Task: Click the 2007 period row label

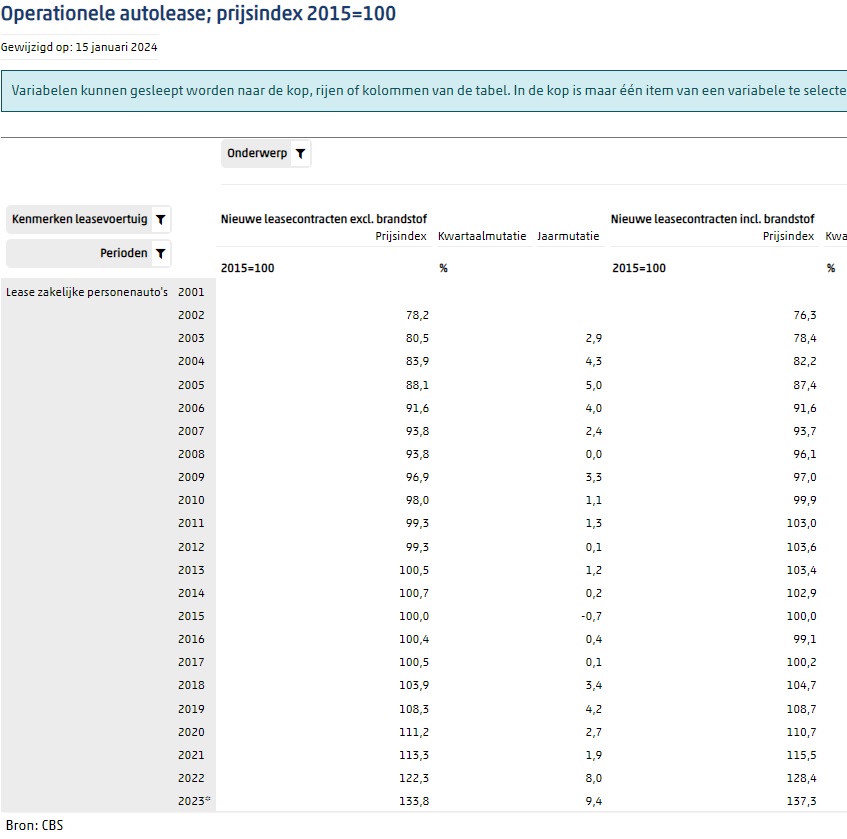Action: pyautogui.click(x=191, y=431)
